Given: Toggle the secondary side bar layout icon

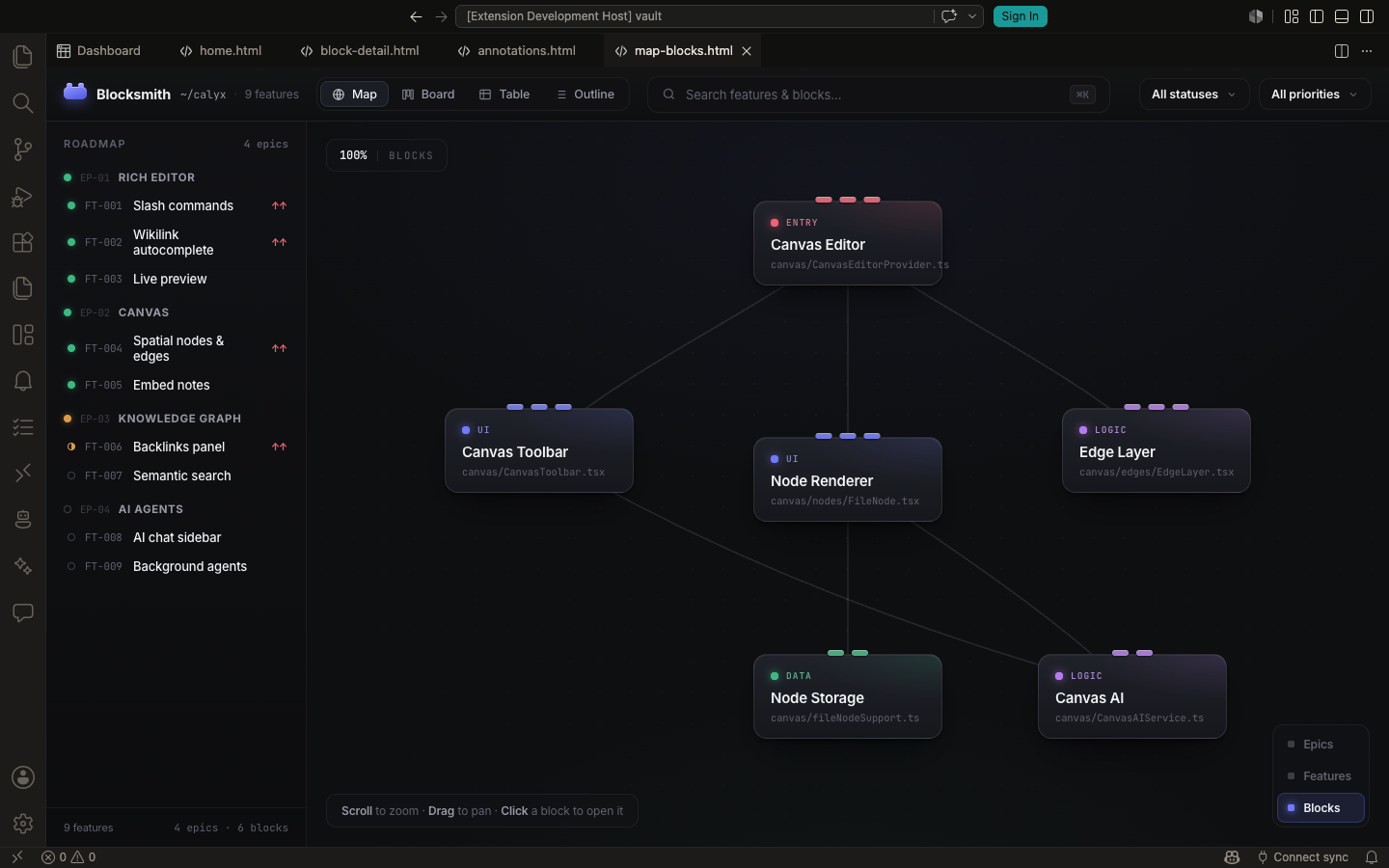Looking at the screenshot, I should point(1367,16).
